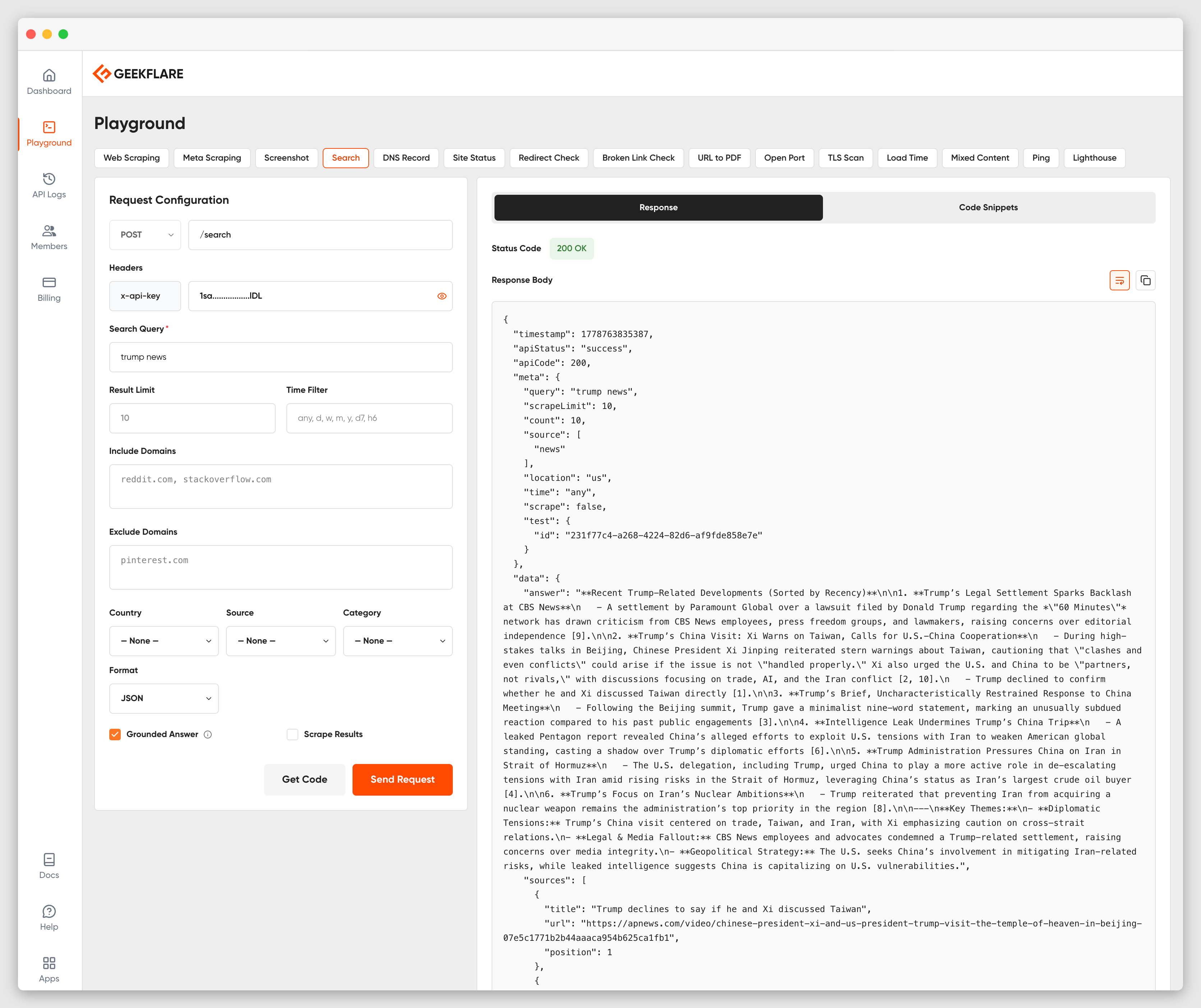Open API Logs history icon

49,179
